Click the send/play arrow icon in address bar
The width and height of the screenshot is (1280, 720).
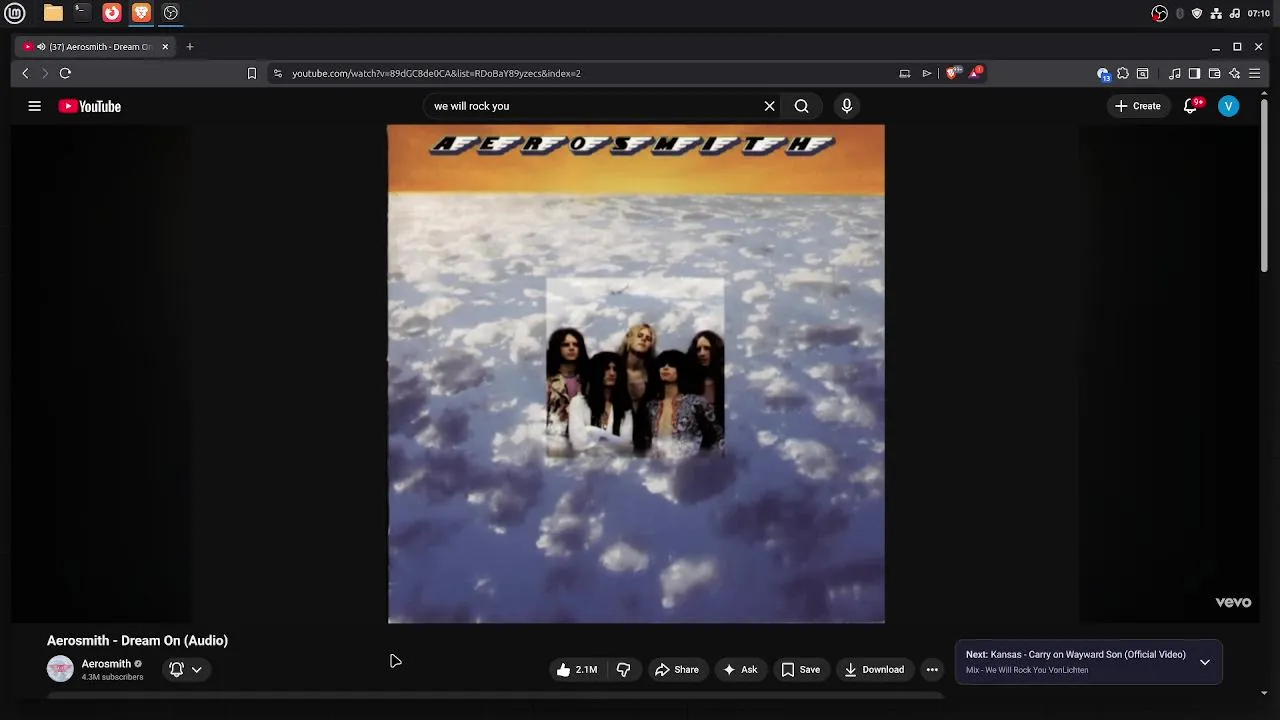927,73
